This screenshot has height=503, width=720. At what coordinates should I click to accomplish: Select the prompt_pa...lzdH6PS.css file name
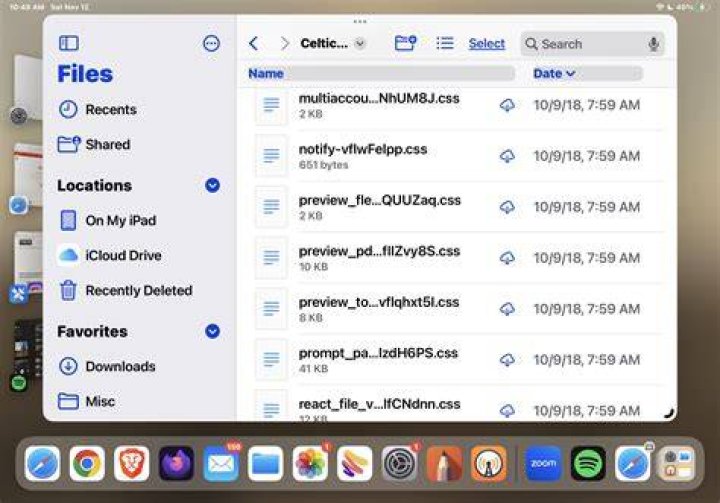click(378, 353)
